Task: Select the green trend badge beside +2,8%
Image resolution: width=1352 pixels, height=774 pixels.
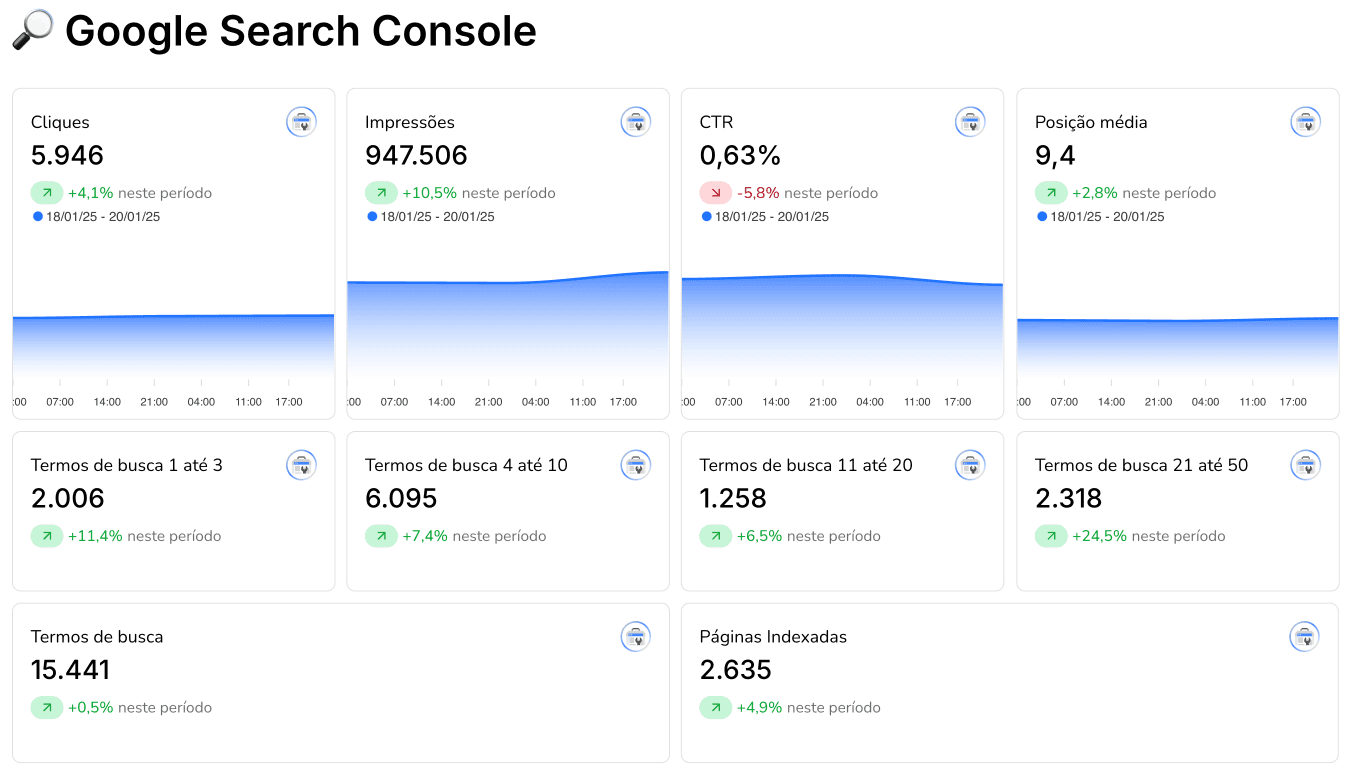Action: (x=1051, y=193)
